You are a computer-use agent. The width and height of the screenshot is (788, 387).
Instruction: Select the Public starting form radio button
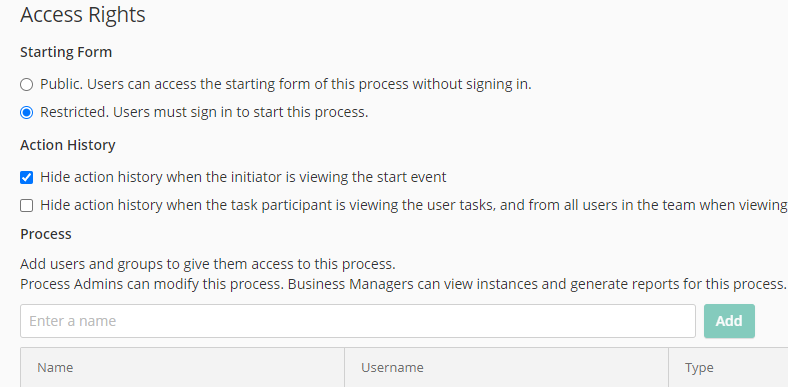click(27, 84)
